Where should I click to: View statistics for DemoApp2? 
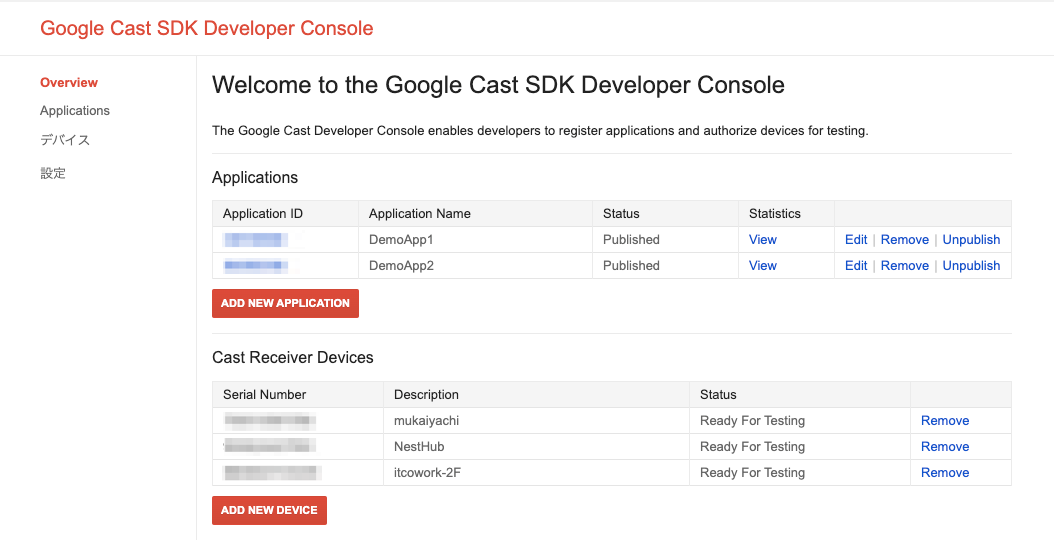tap(762, 266)
